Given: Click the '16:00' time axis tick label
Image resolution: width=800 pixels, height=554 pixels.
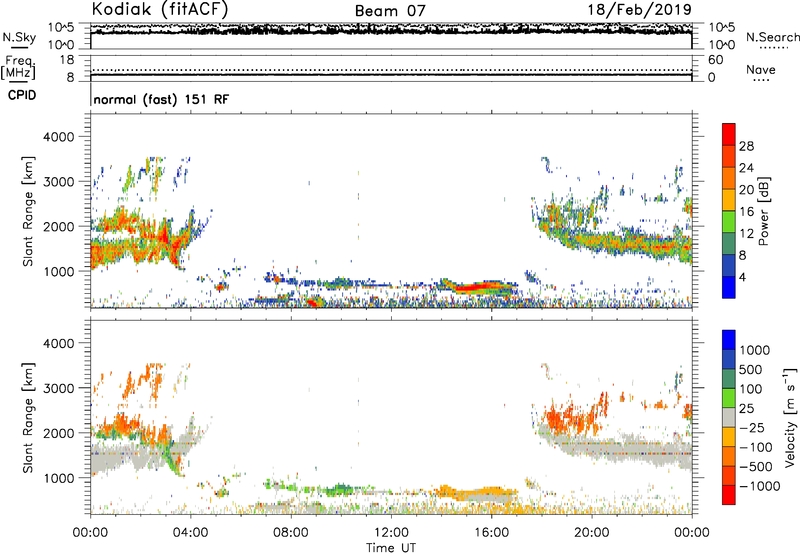Looking at the screenshot, I should tap(491, 533).
